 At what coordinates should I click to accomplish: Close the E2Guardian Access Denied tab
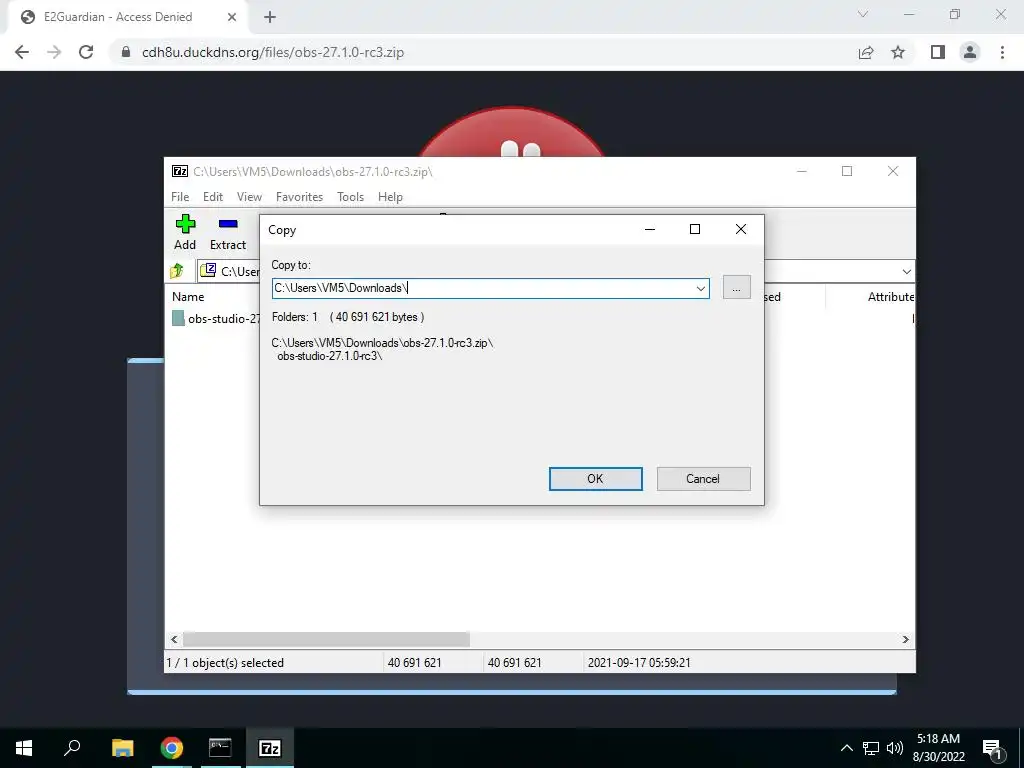pos(232,18)
